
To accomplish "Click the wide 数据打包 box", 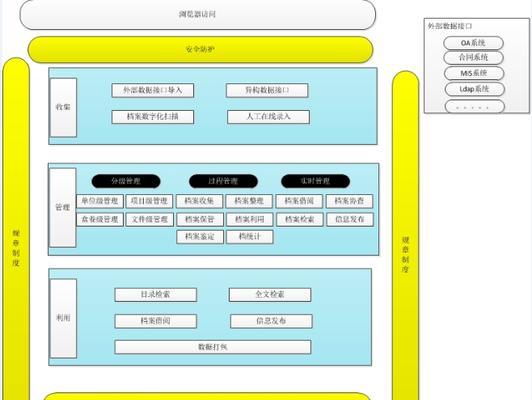I will [213, 347].
